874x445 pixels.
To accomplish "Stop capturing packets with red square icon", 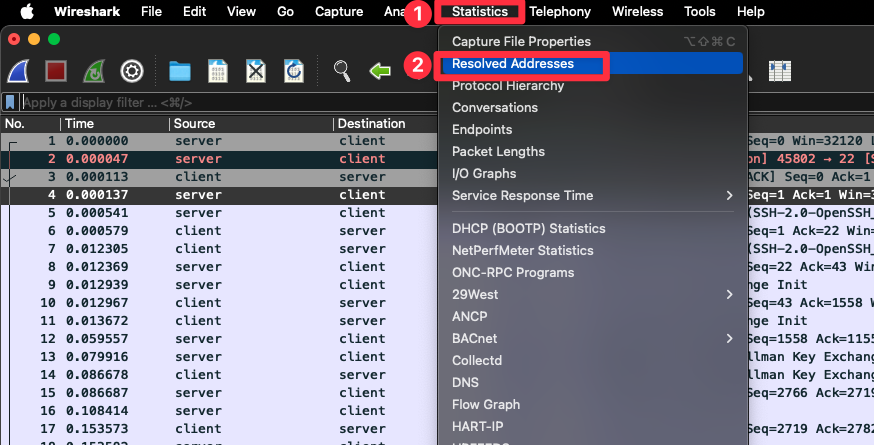I will click(56, 71).
